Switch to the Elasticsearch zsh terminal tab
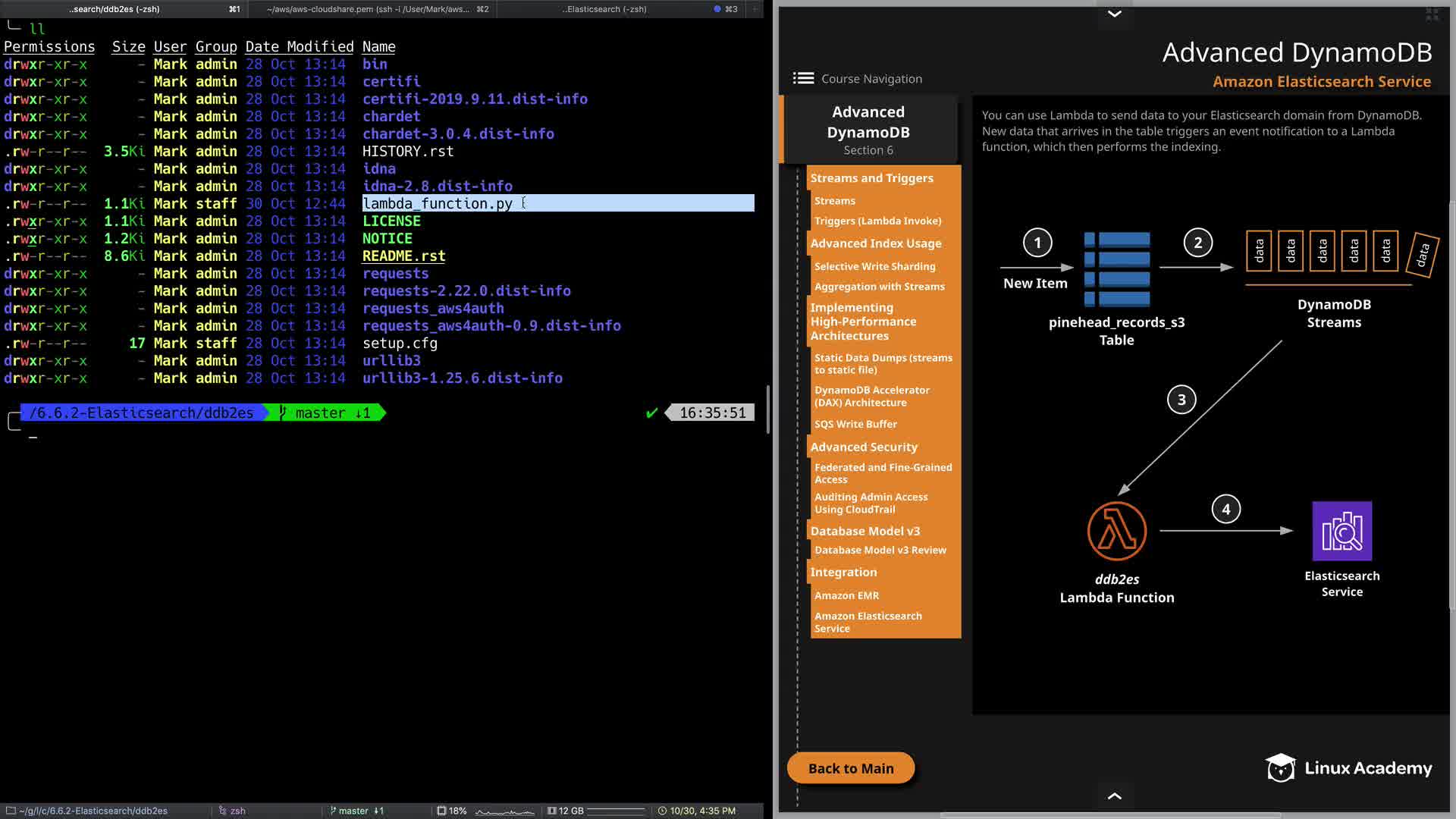This screenshot has width=1456, height=819. pos(604,9)
